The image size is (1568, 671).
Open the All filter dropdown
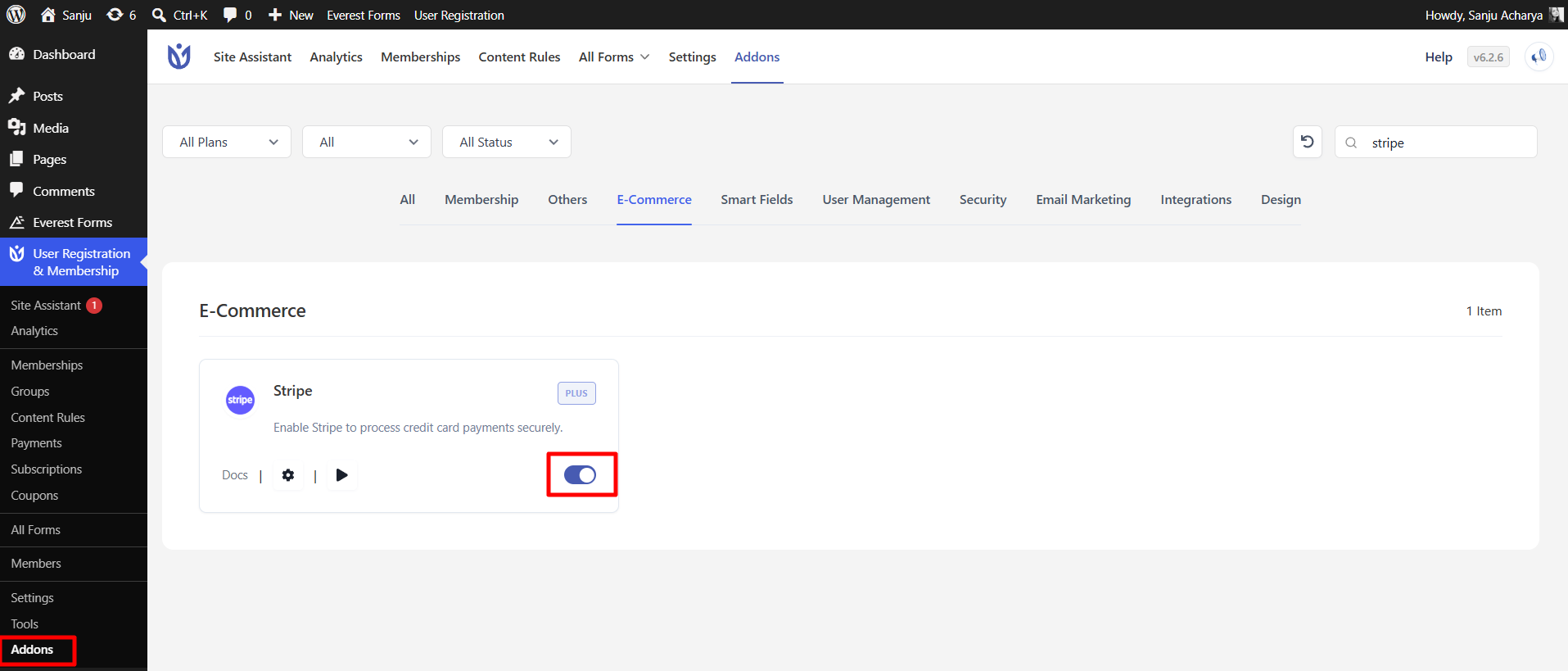[367, 142]
